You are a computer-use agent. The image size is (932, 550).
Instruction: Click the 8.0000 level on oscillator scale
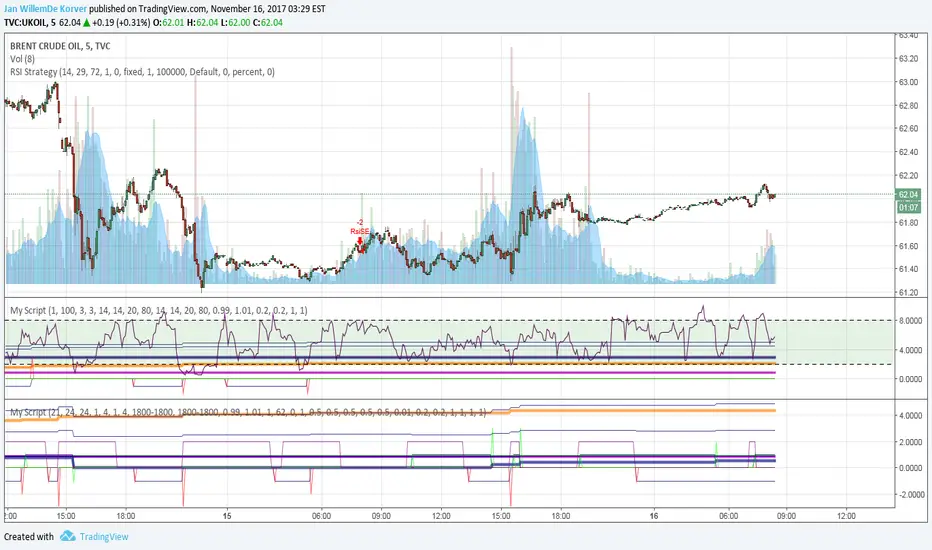[x=909, y=321]
